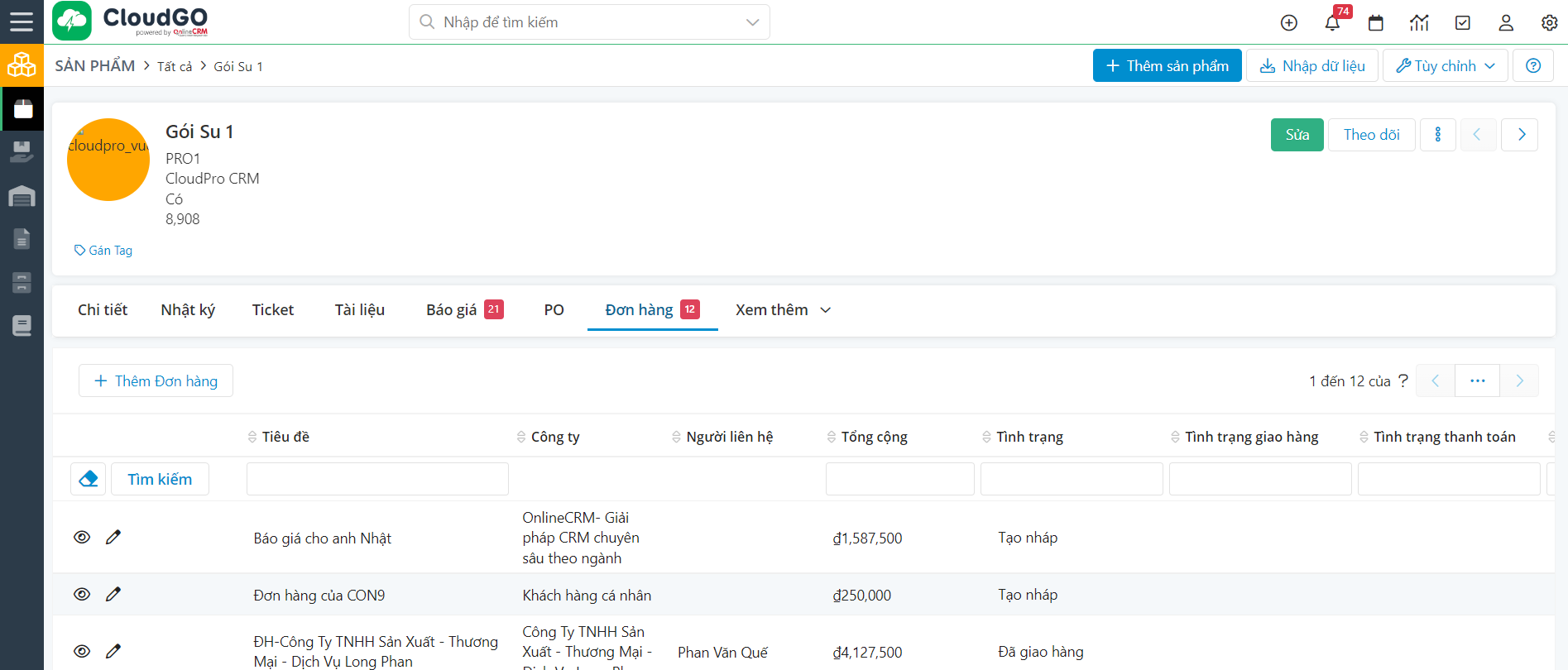Open the book icon in sidebar
The height and width of the screenshot is (670, 1568).
pyautogui.click(x=22, y=326)
